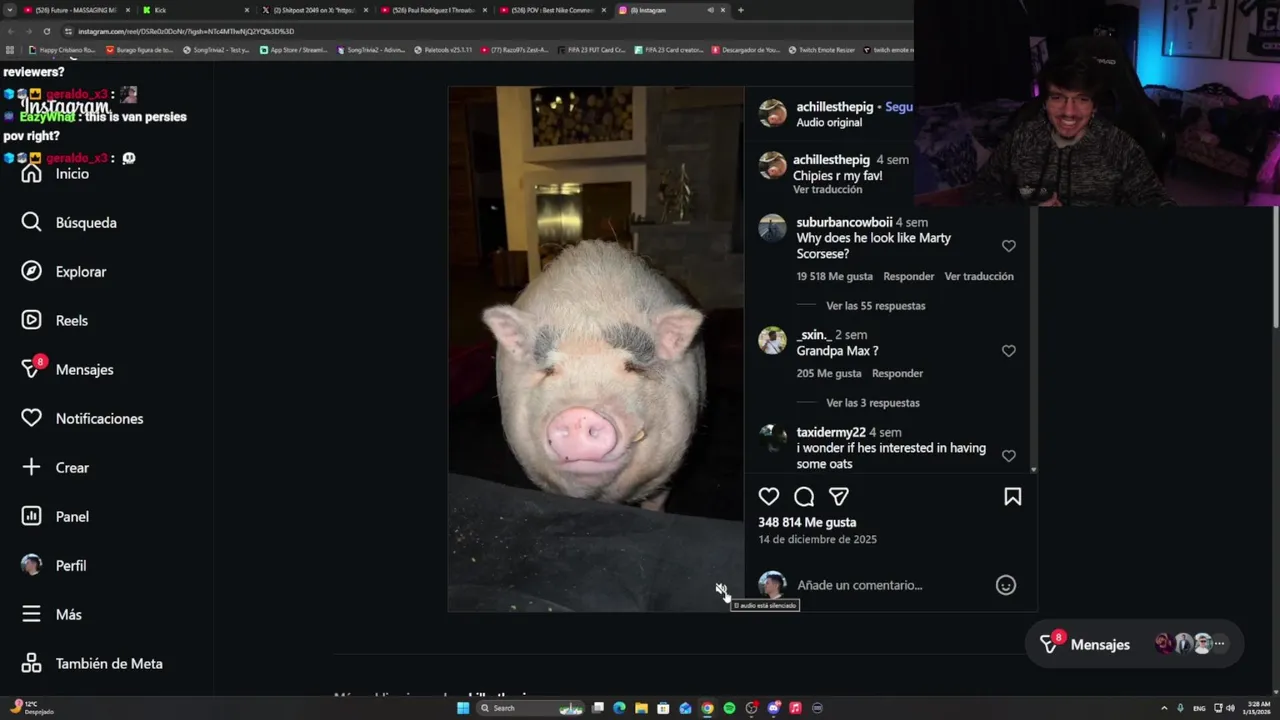1280x720 pixels.
Task: Open Discord from the taskbar
Action: [773, 708]
